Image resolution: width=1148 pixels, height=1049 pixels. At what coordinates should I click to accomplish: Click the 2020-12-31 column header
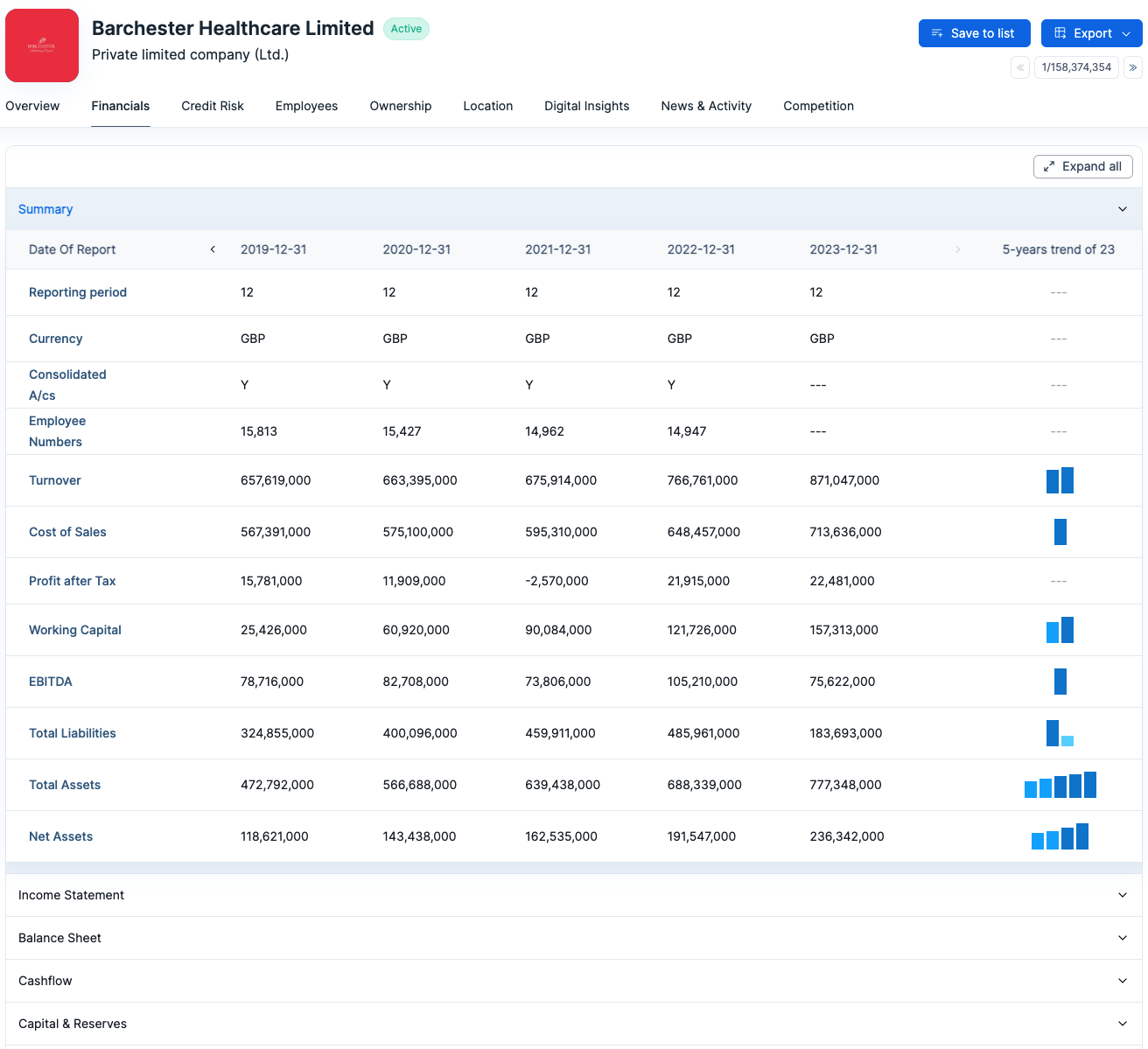point(416,249)
